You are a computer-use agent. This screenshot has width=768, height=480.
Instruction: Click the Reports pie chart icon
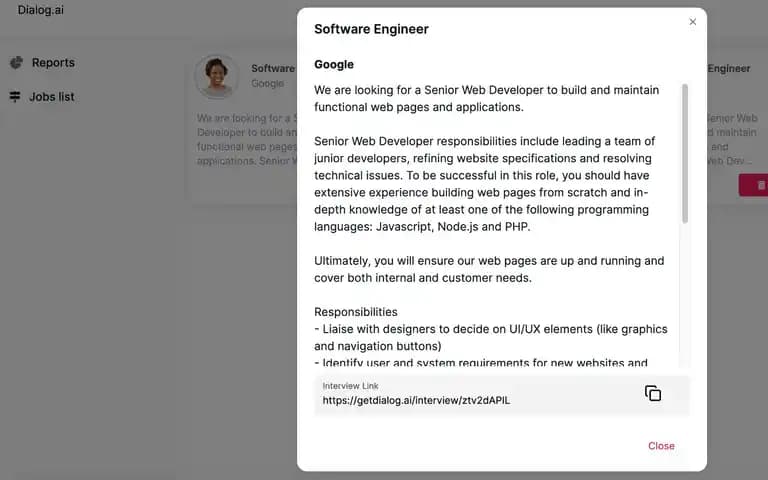coord(17,62)
